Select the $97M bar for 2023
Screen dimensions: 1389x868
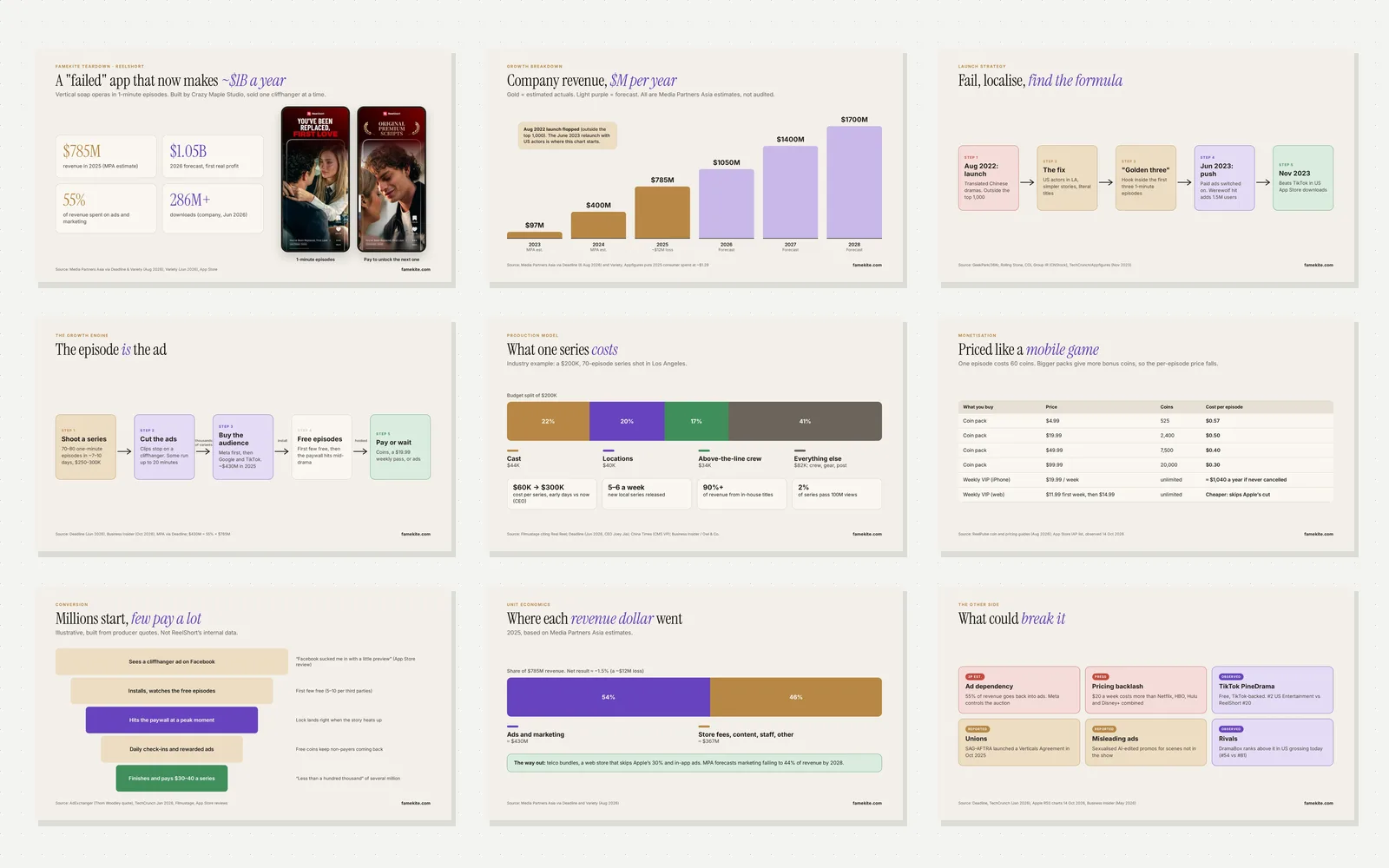click(x=535, y=235)
